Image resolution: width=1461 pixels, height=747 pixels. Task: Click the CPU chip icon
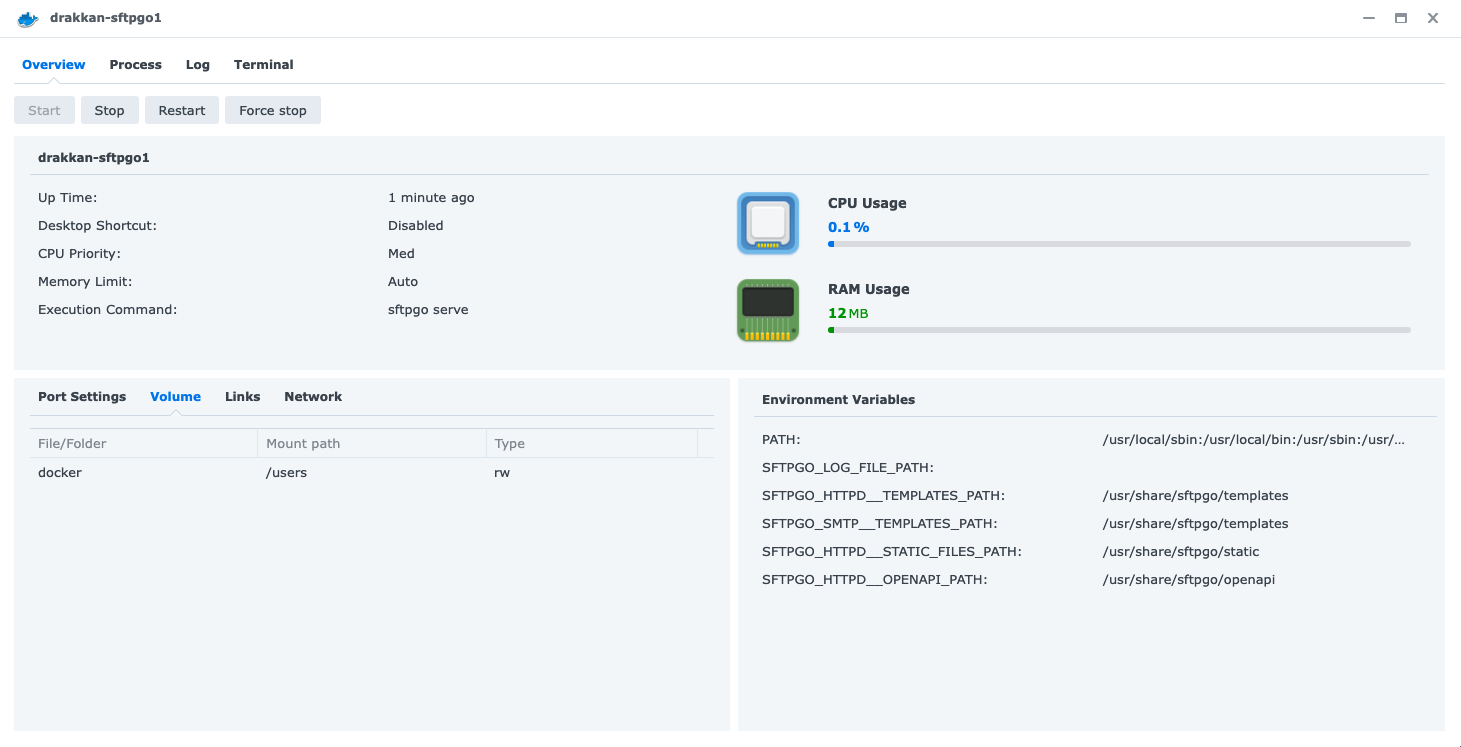pyautogui.click(x=768, y=223)
